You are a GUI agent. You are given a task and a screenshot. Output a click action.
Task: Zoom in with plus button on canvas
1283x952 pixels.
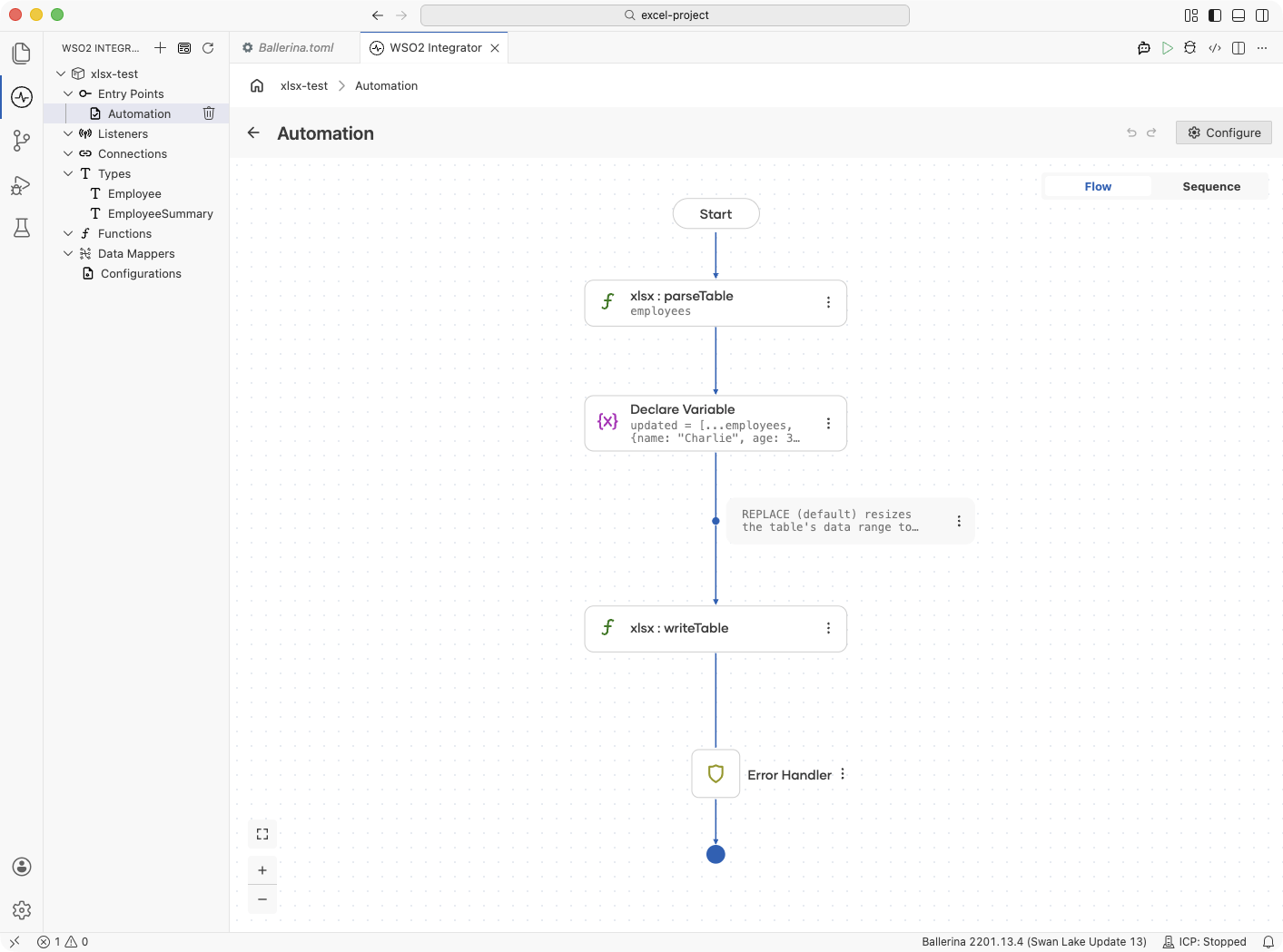point(262,870)
